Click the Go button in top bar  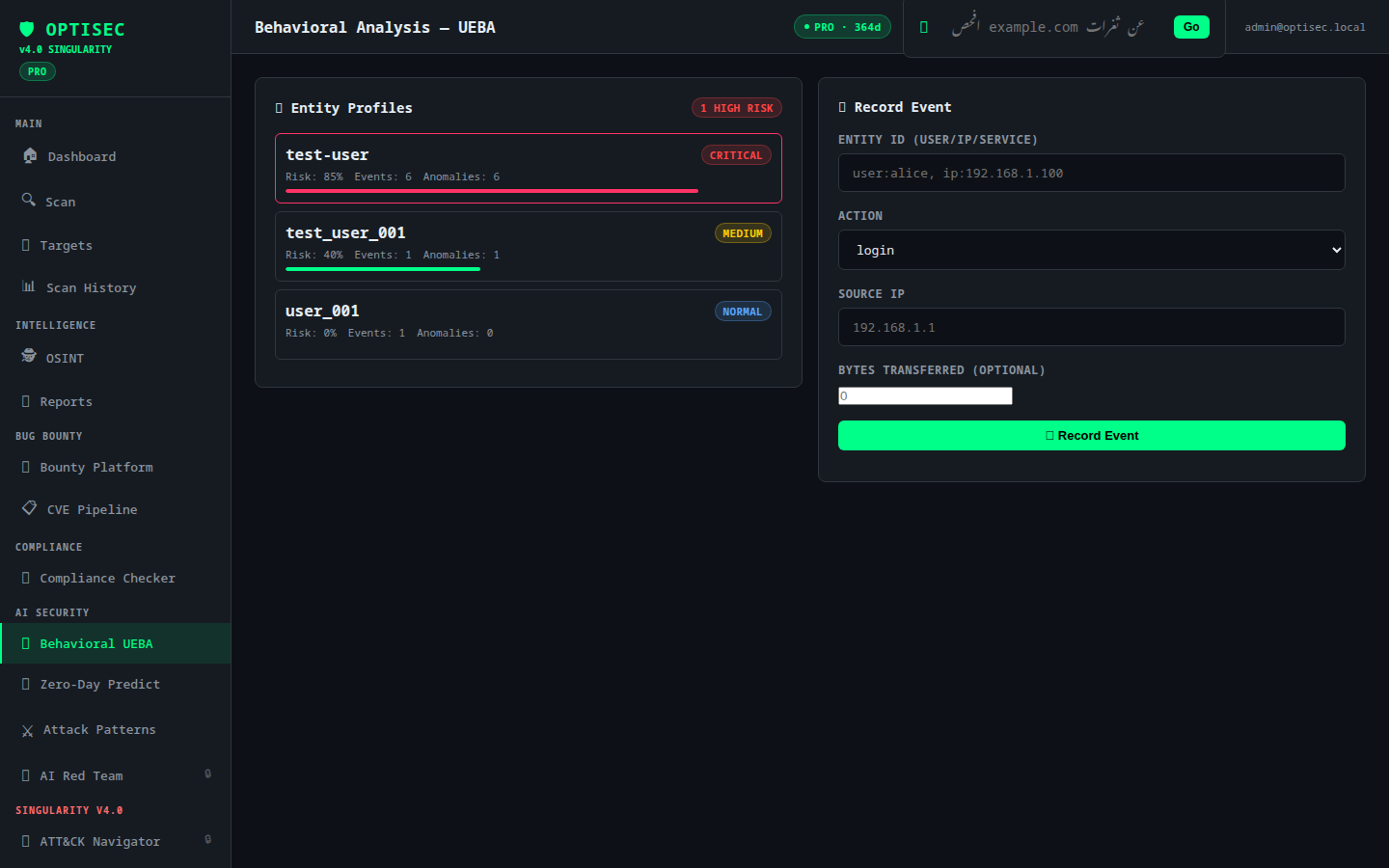[1191, 27]
